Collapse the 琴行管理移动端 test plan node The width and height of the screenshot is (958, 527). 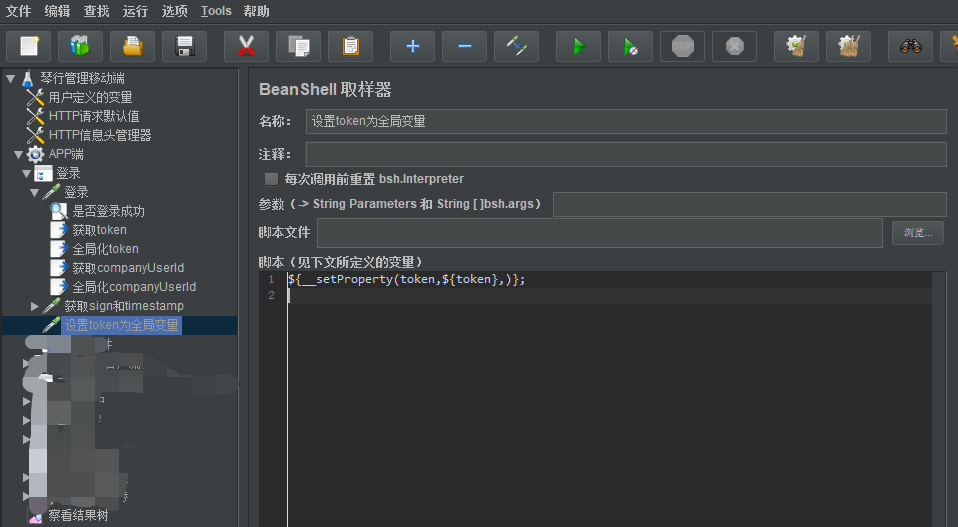(x=10, y=79)
